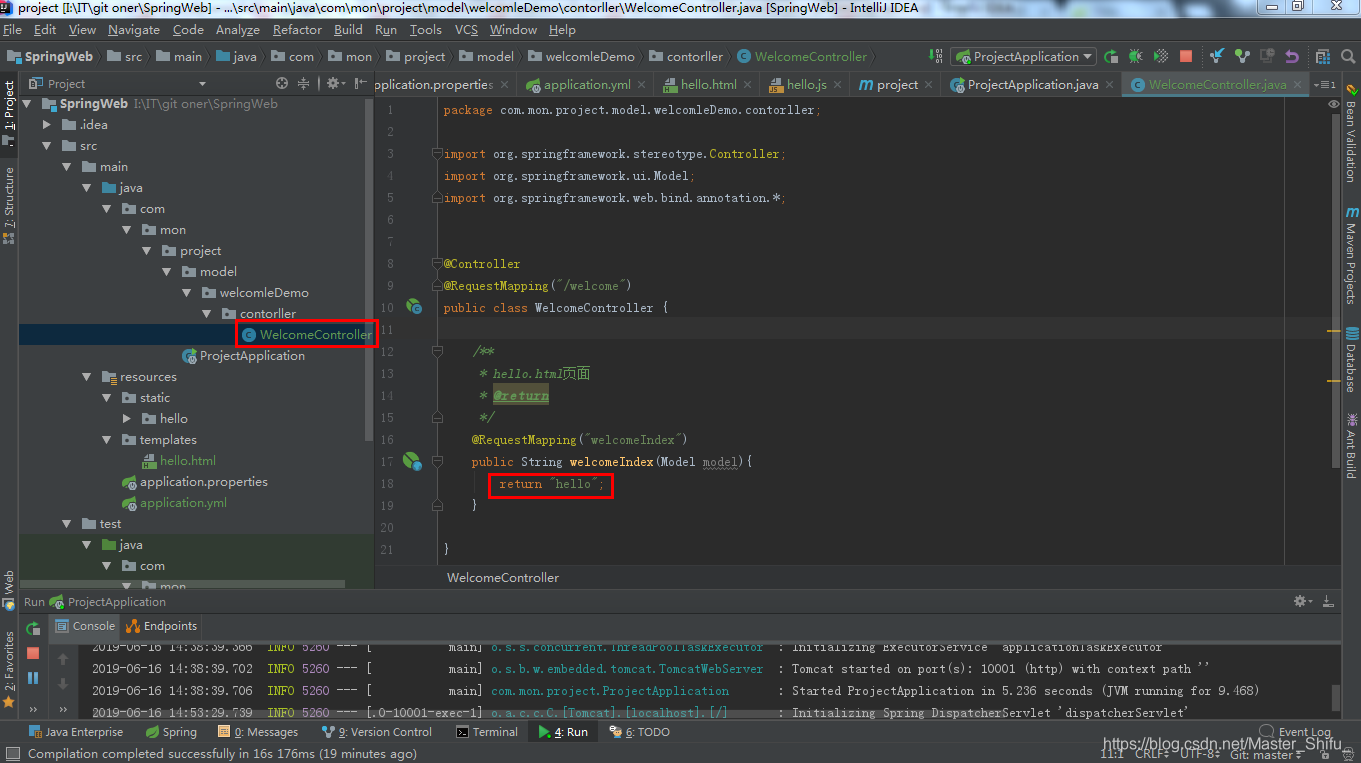This screenshot has height=763, width=1361.
Task: Click the Show History icon in toolbar
Action: [x=1267, y=57]
